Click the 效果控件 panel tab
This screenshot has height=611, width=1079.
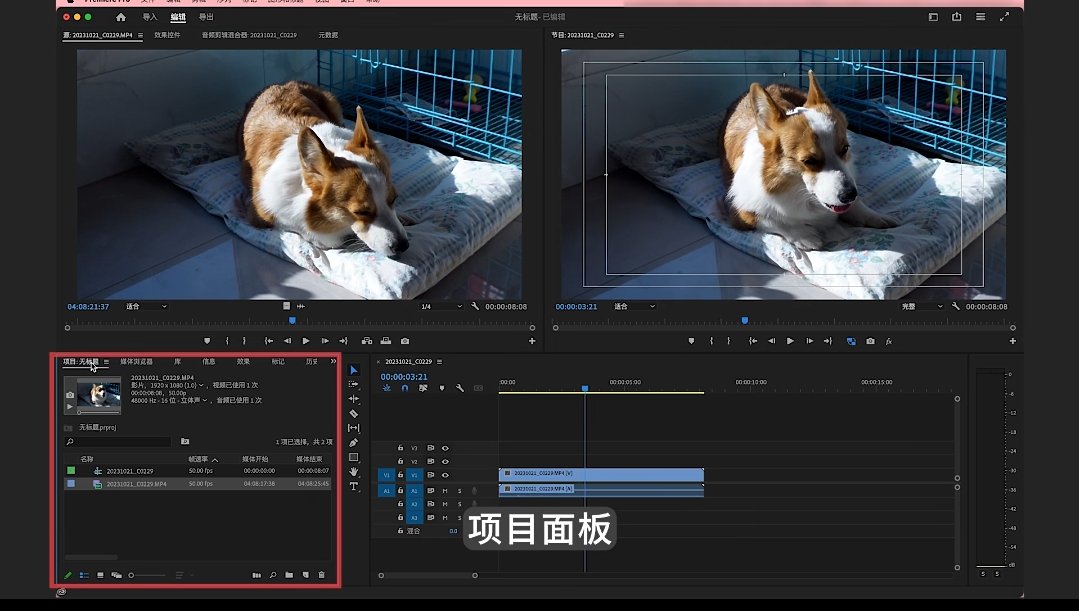[x=167, y=35]
